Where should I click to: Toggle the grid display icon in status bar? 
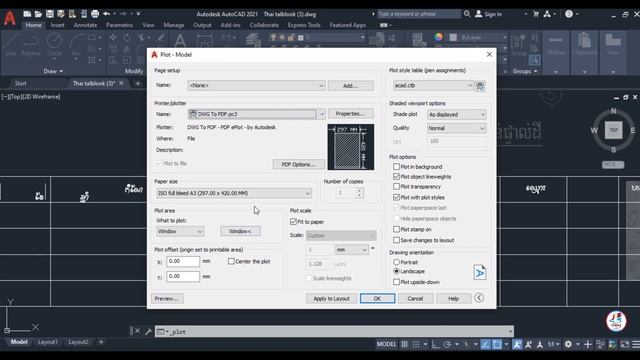pos(404,344)
